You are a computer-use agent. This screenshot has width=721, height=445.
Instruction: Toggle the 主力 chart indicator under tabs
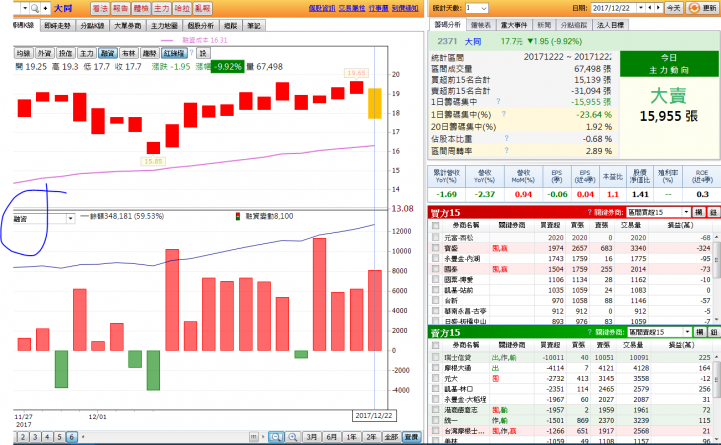pyautogui.click(x=86, y=53)
